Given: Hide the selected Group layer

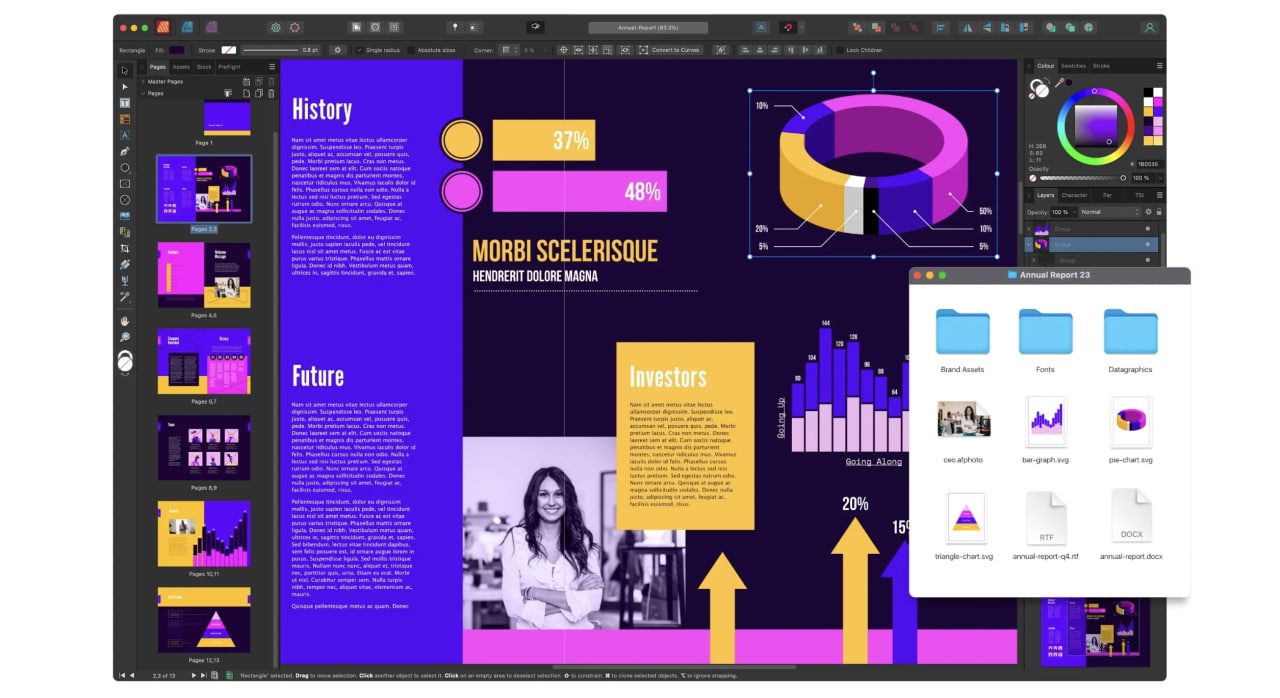Looking at the screenshot, I should (1148, 244).
